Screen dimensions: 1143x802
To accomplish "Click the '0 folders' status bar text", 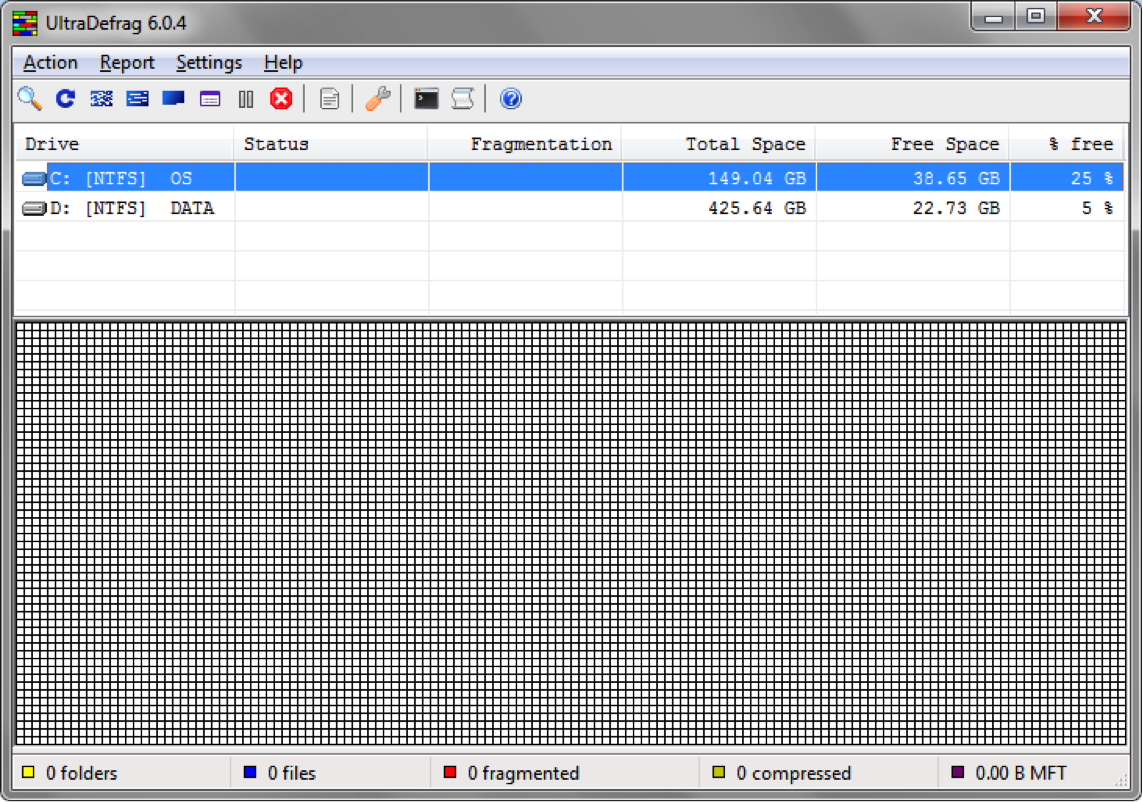I will [x=82, y=773].
